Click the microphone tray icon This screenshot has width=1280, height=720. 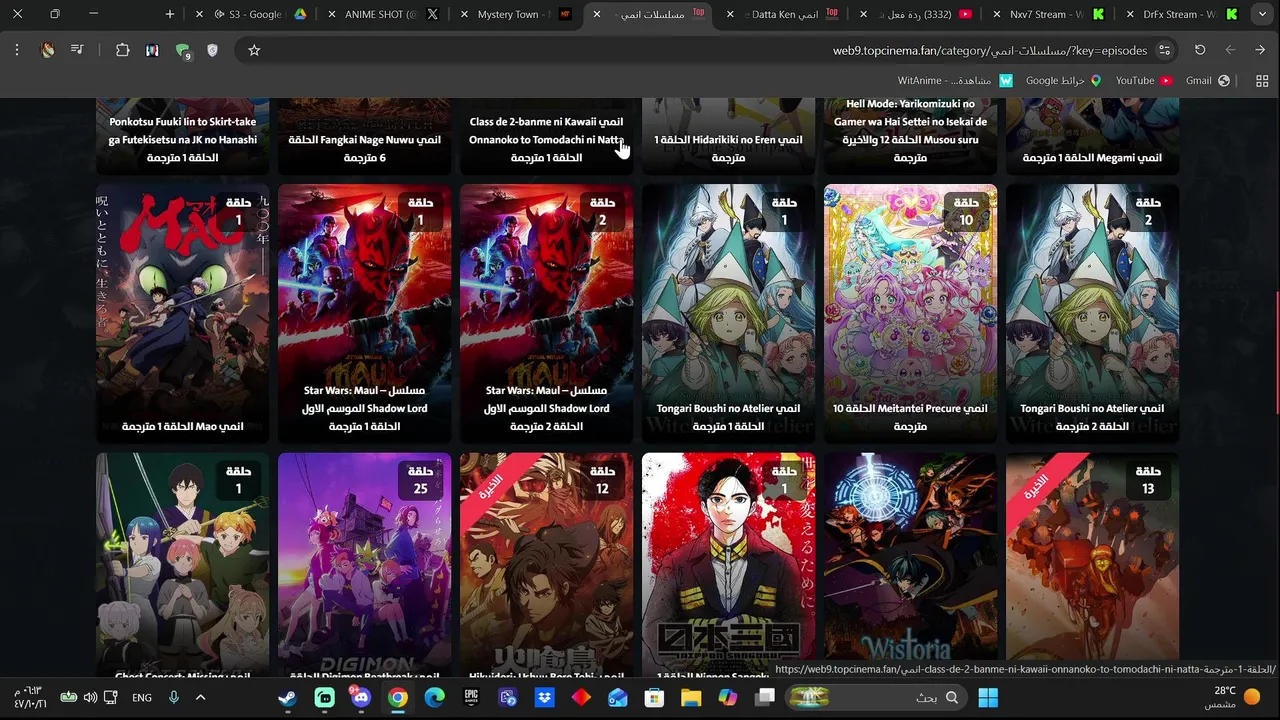coord(174,697)
